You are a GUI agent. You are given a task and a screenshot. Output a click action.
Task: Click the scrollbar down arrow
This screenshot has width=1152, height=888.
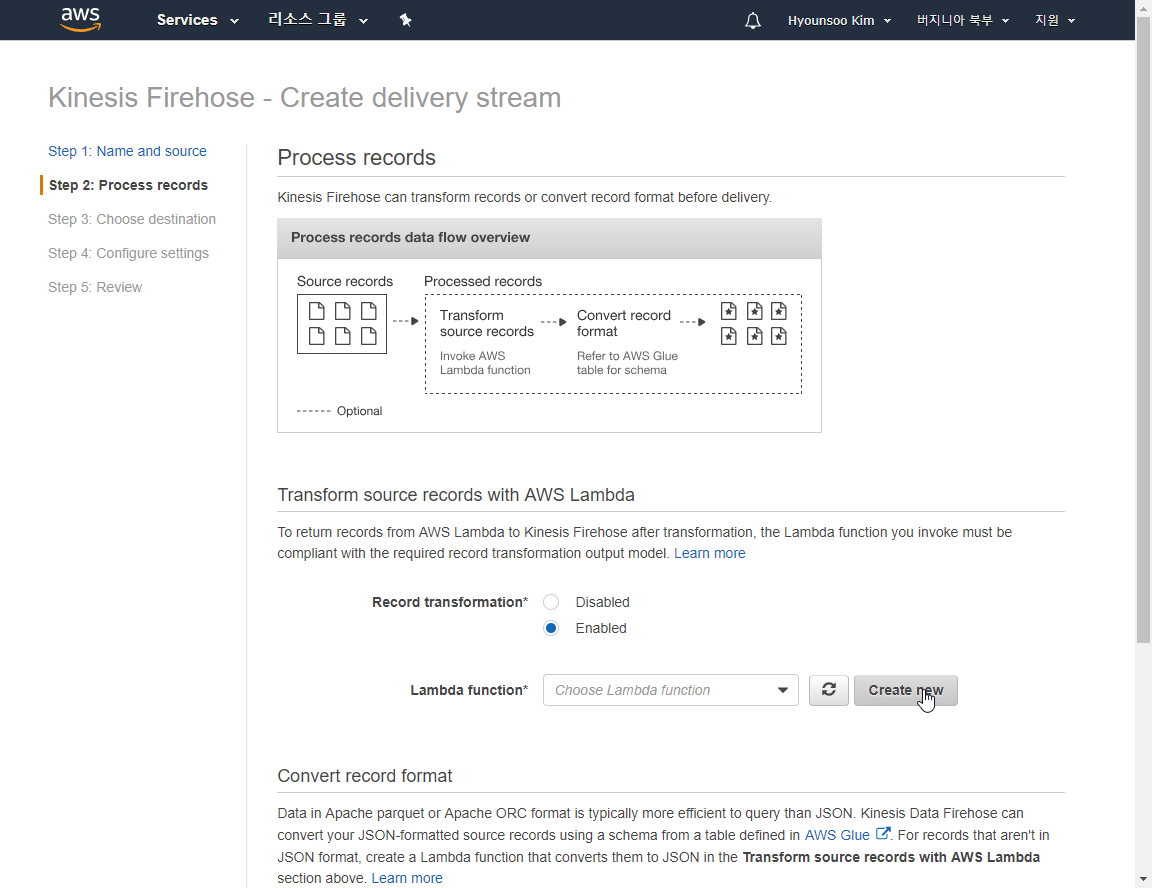(x=1143, y=879)
